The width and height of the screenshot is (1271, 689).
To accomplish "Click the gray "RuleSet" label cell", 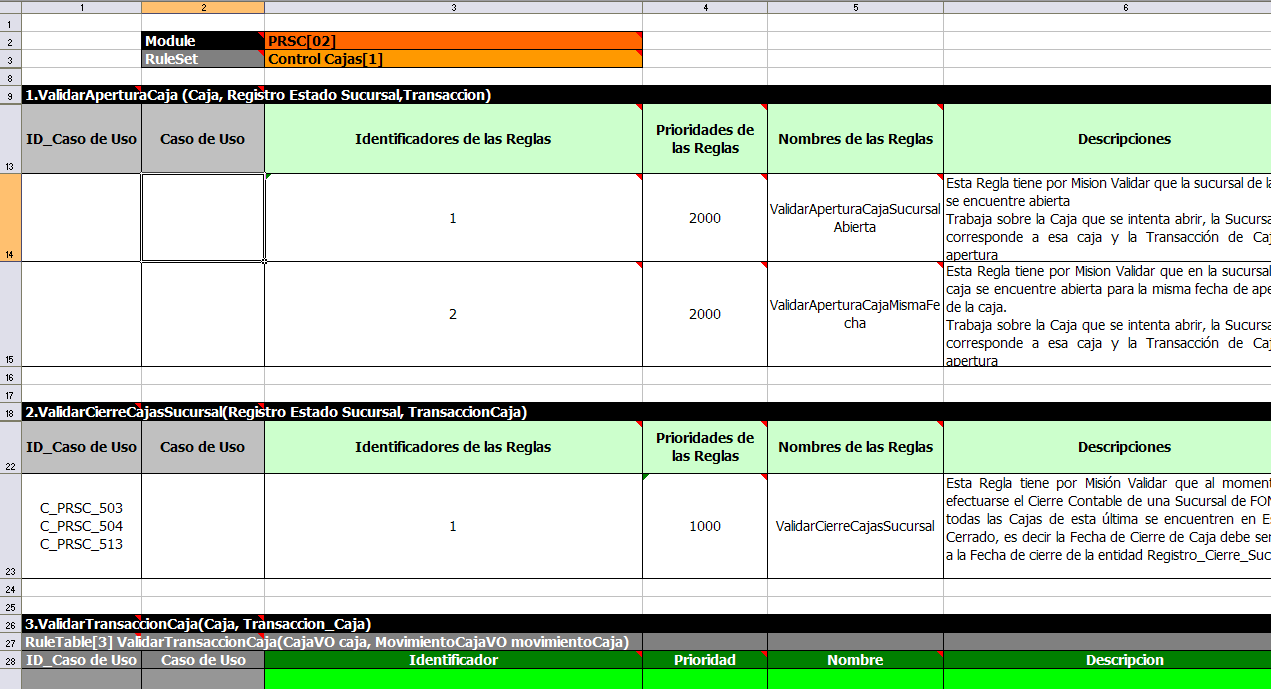I will tap(203, 59).
